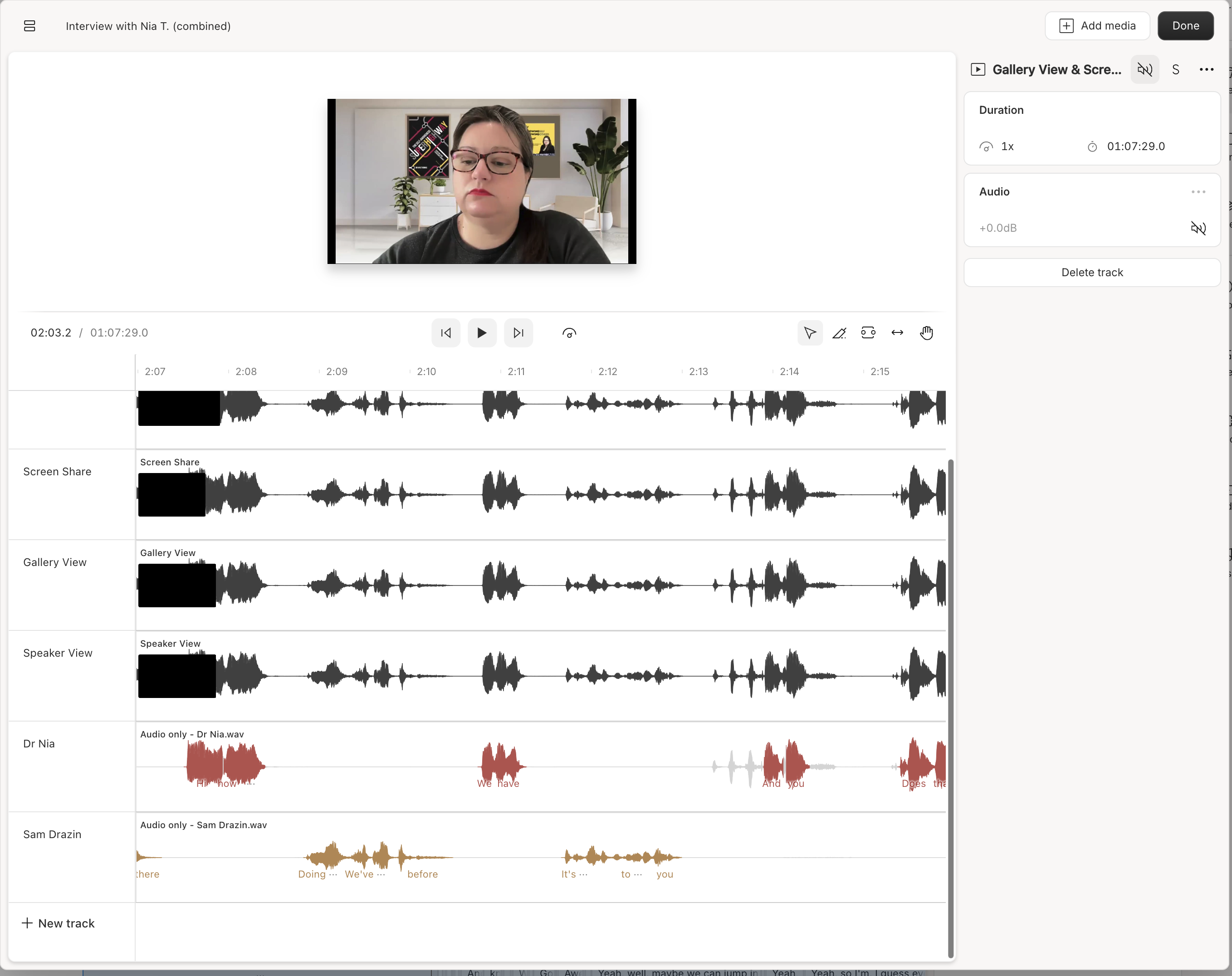The image size is (1232, 976).
Task: Toggle mute icon in Audio section
Action: pyautogui.click(x=1198, y=228)
